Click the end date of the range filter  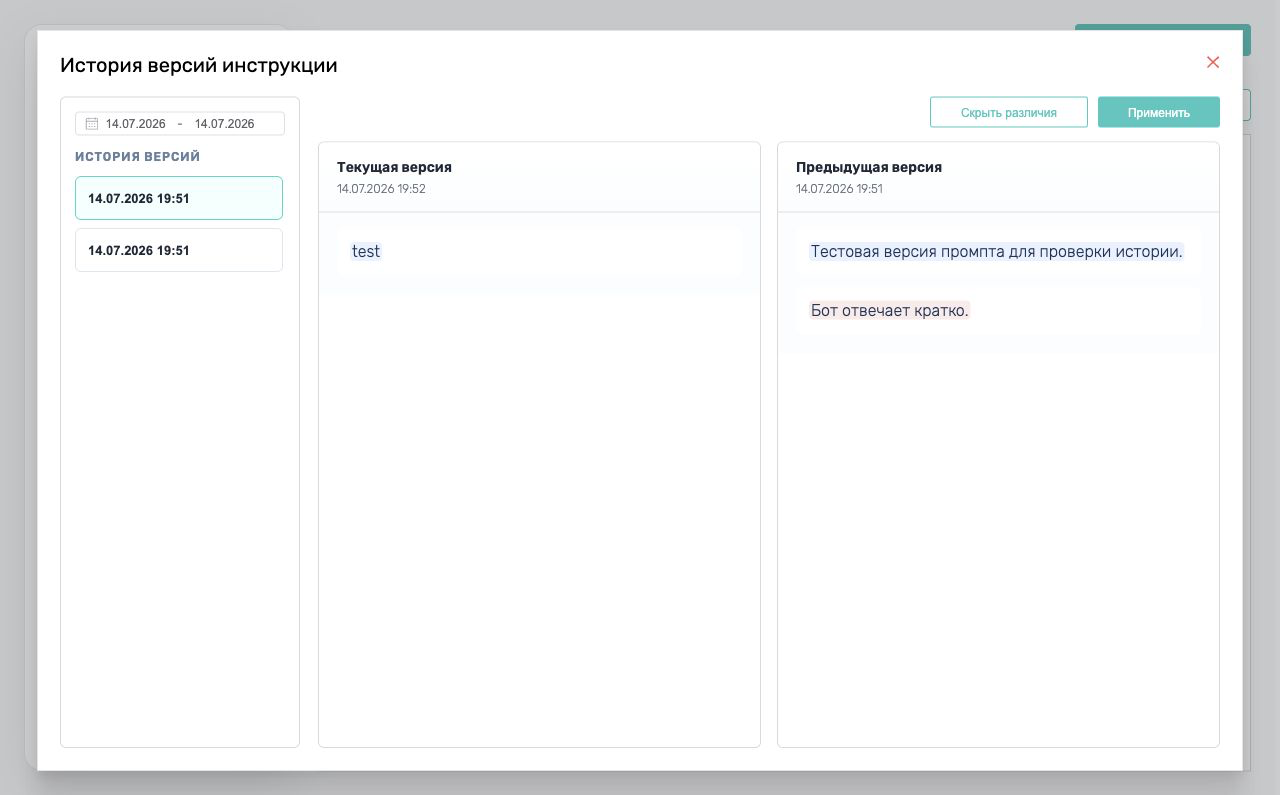[x=225, y=124]
